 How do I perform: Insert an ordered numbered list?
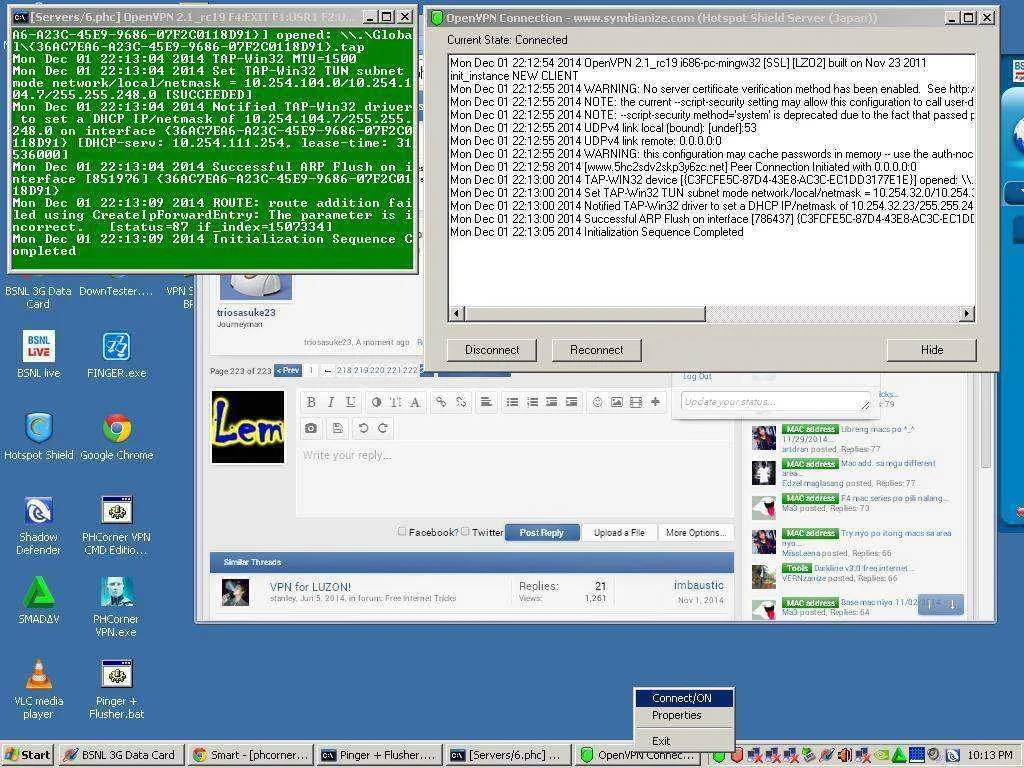point(532,402)
